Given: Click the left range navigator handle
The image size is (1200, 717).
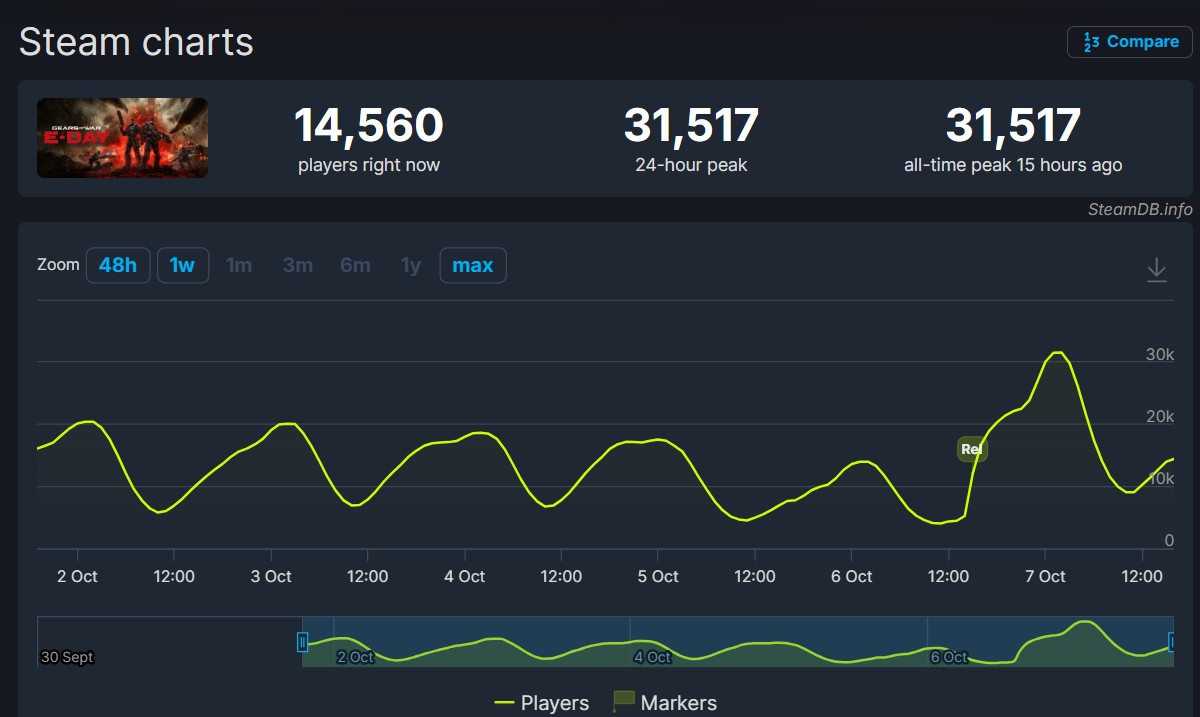Looking at the screenshot, I should [302, 642].
